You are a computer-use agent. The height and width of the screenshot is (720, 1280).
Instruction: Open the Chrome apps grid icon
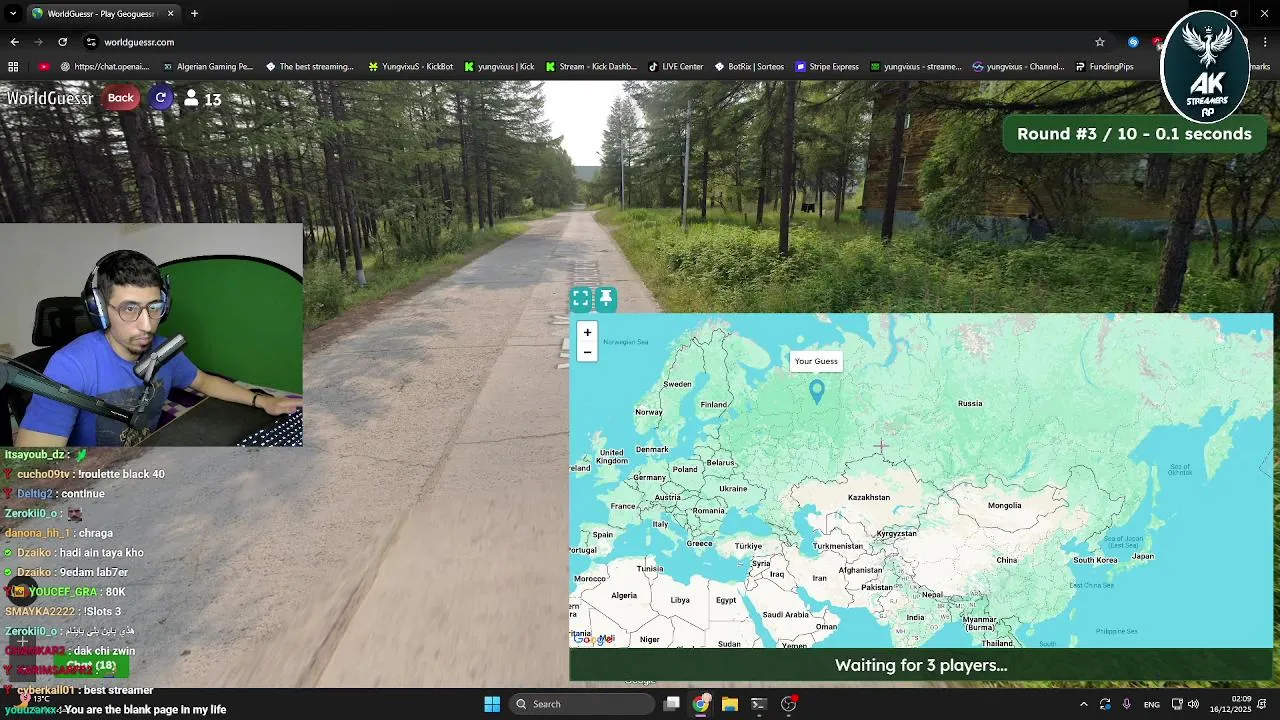(x=13, y=67)
